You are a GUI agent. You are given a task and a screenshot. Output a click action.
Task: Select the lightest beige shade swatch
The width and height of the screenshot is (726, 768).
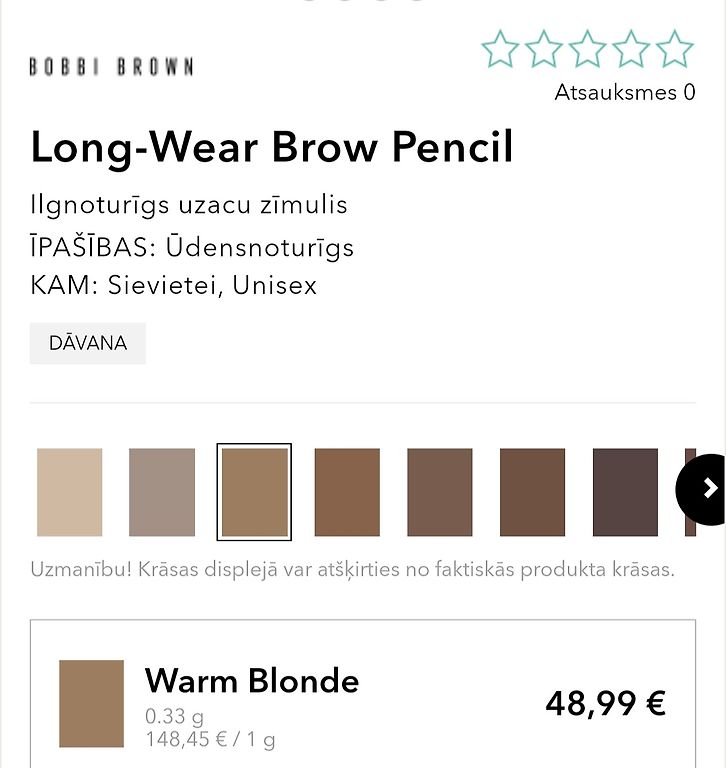[x=70, y=492]
